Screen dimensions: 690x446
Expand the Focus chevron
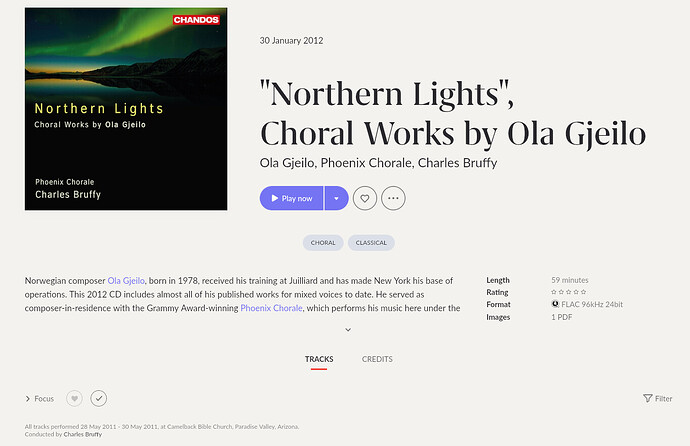click(x=28, y=398)
